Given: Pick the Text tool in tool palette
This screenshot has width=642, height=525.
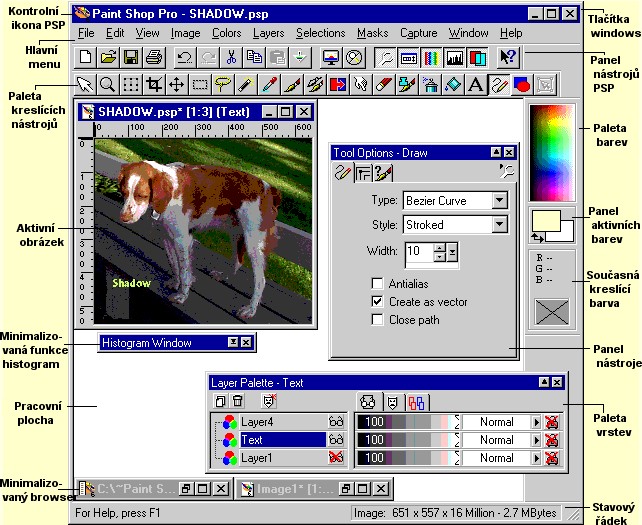Looking at the screenshot, I should click(476, 84).
